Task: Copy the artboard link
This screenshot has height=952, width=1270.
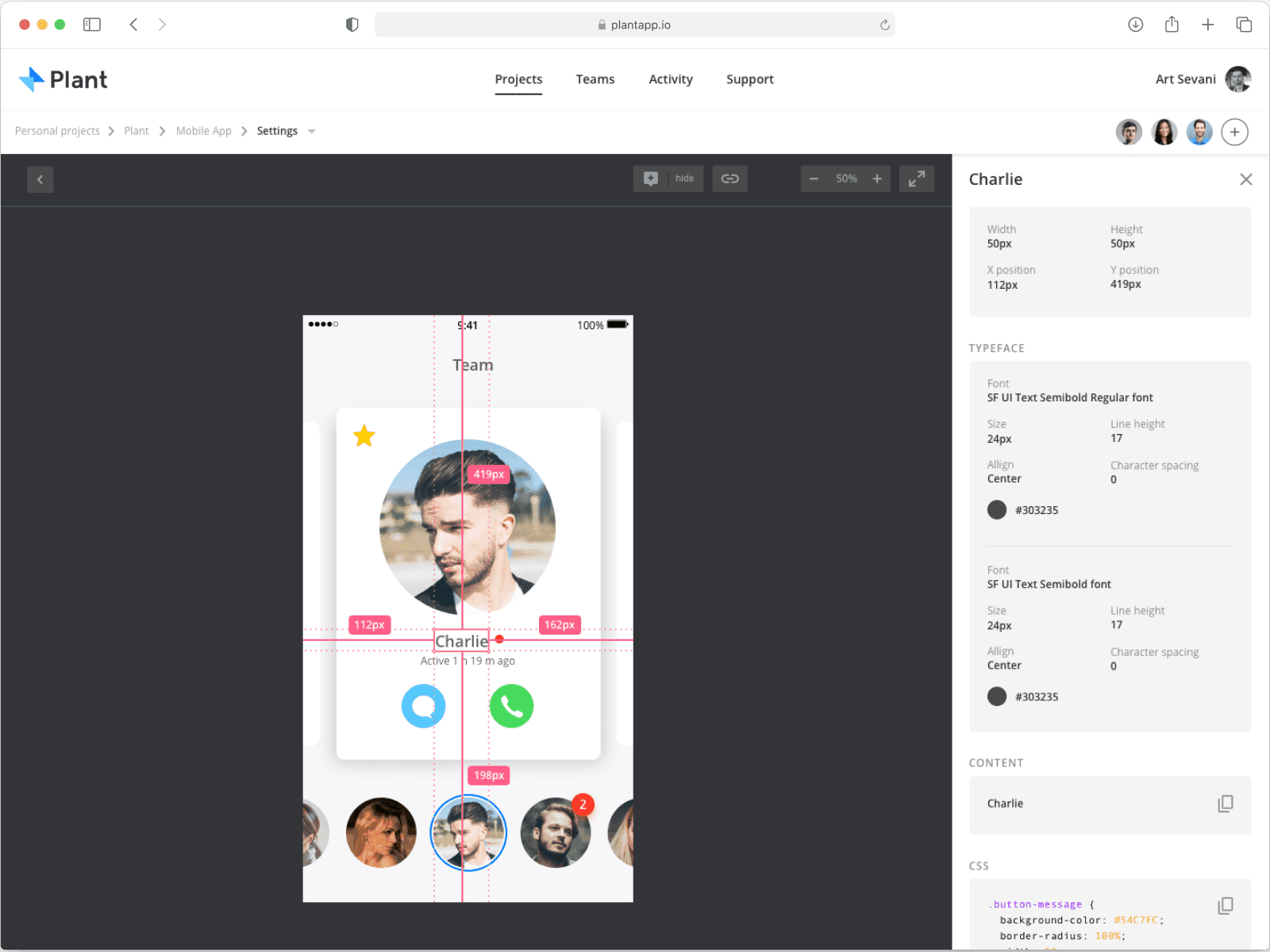Action: (730, 178)
